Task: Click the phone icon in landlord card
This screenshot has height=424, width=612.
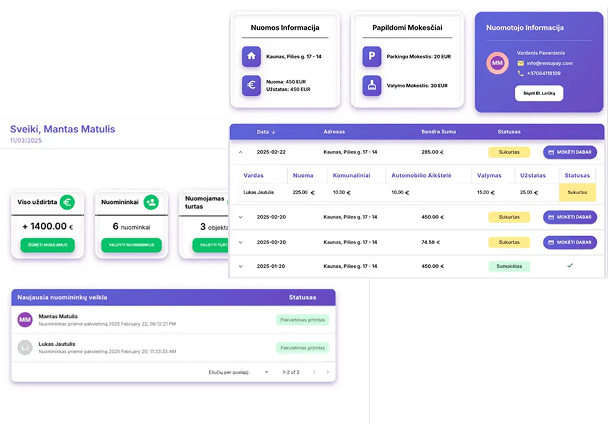Action: (x=520, y=73)
